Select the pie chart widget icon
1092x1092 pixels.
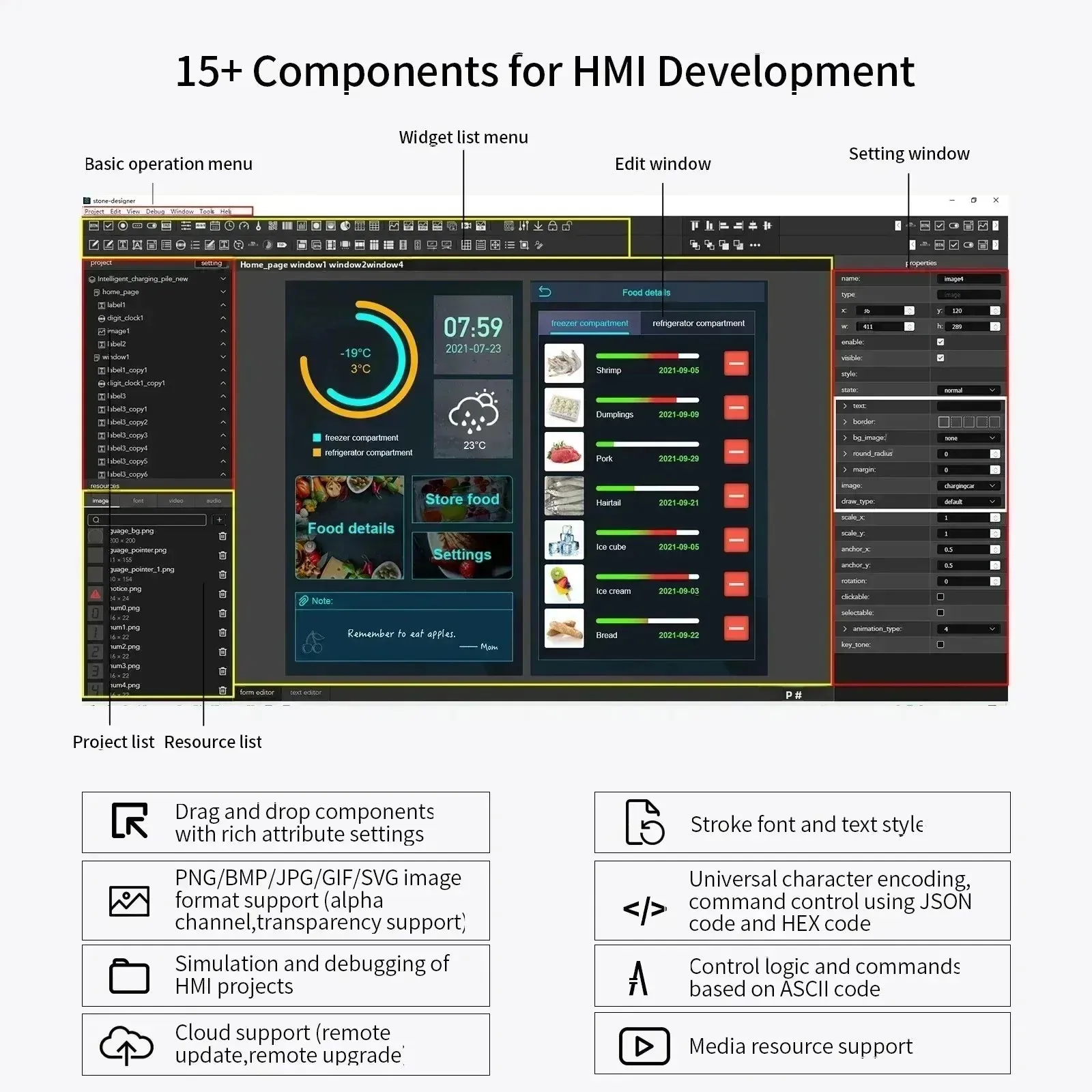click(x=345, y=226)
